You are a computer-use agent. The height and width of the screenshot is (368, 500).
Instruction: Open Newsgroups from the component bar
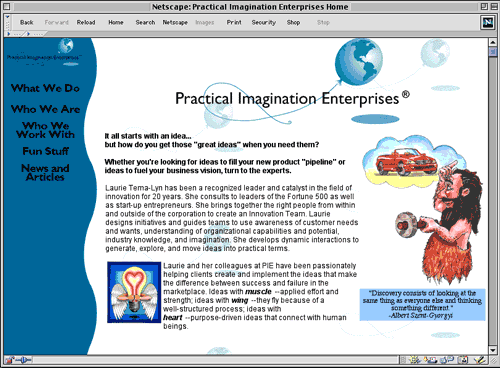(x=447, y=360)
